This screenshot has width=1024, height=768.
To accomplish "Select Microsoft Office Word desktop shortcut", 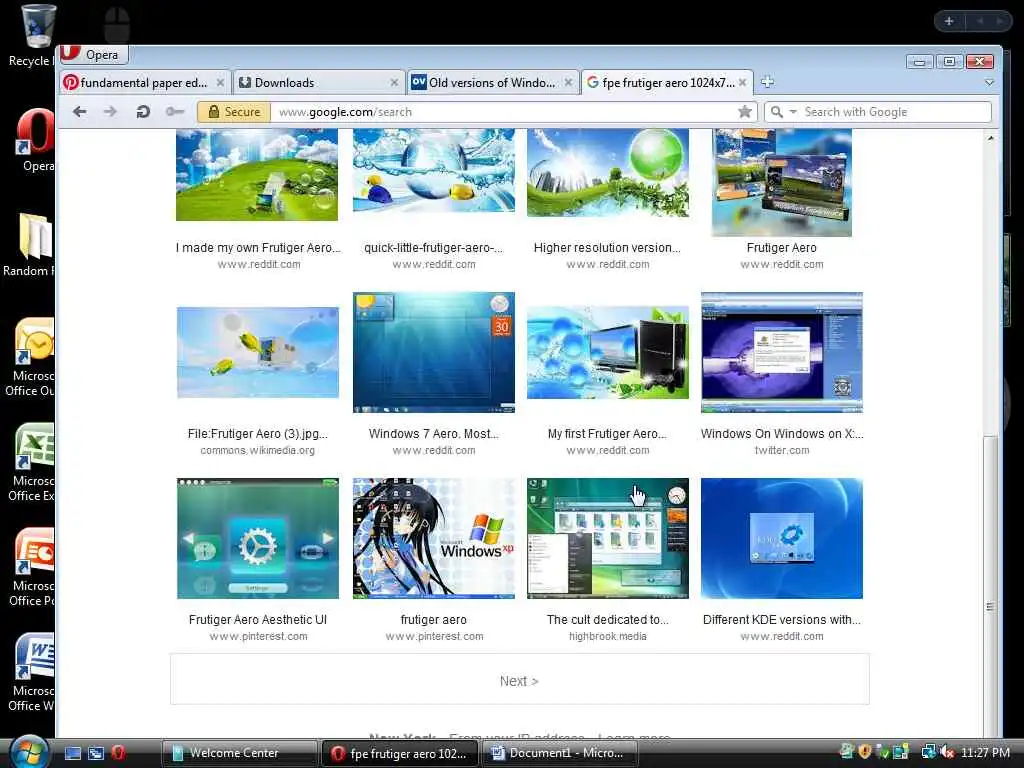I will click(31, 673).
